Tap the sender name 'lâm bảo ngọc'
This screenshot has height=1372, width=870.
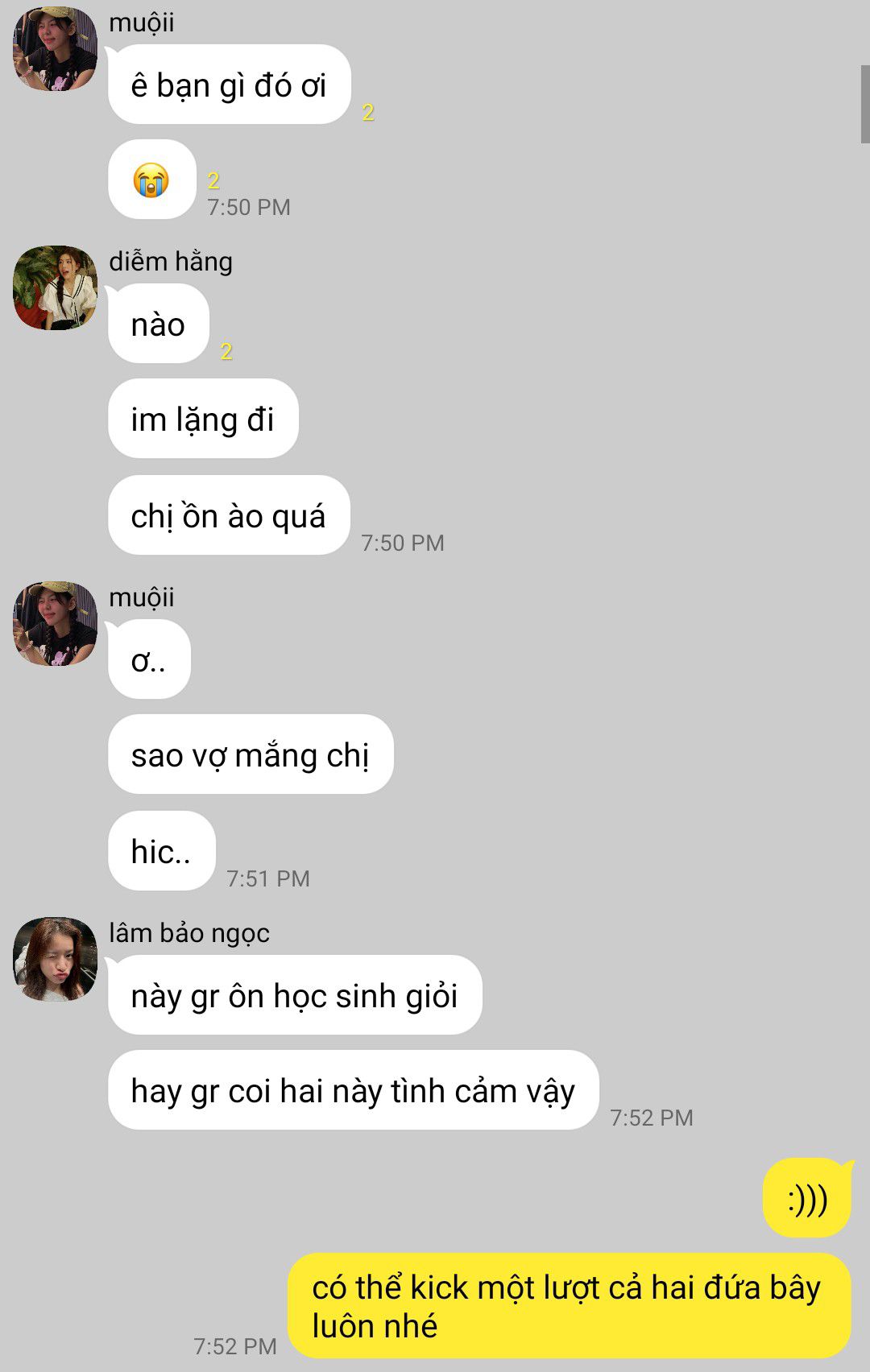(189, 933)
